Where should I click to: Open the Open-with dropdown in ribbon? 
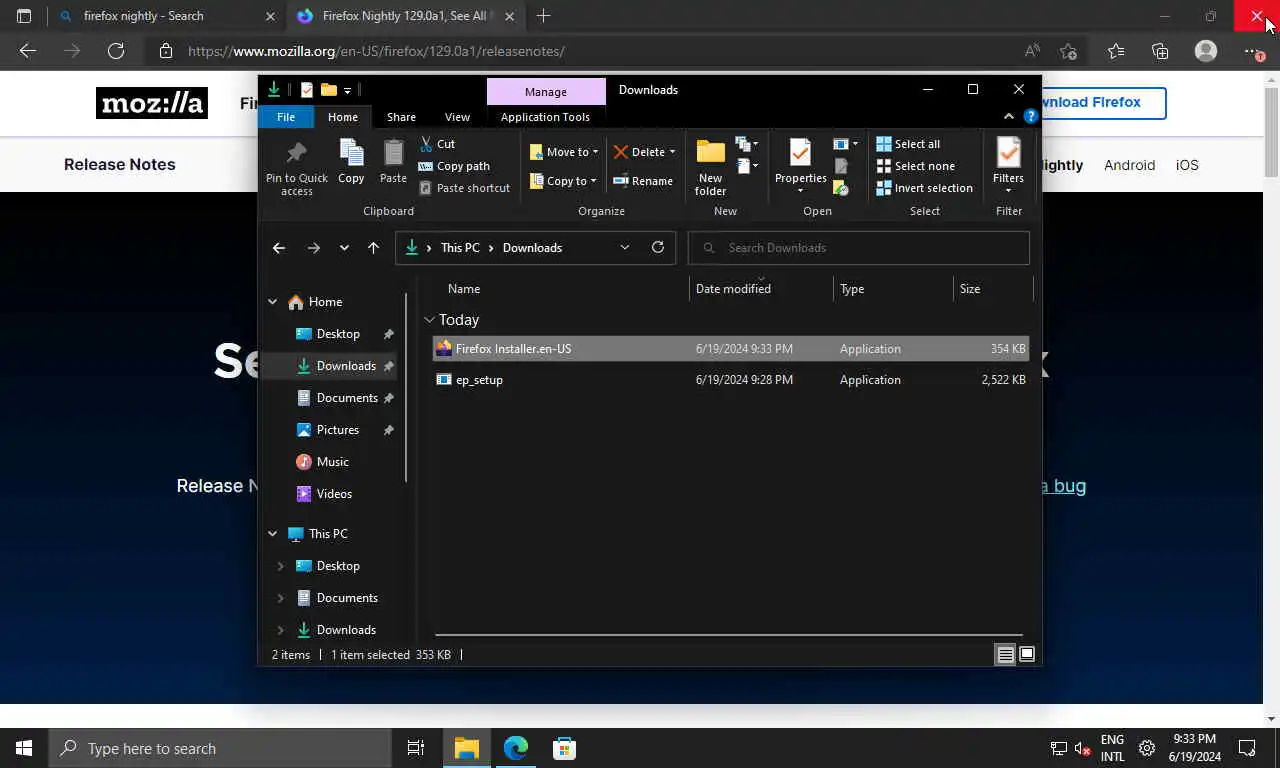tap(846, 144)
